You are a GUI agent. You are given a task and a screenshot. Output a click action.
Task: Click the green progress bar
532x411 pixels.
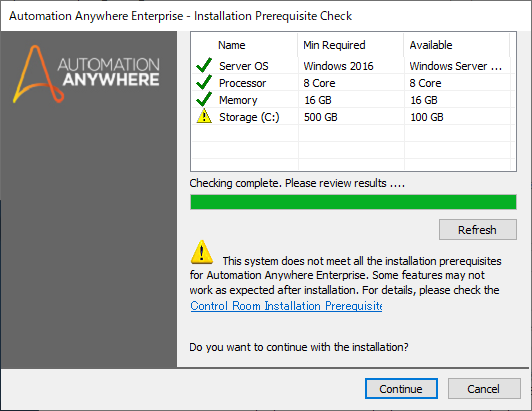(x=353, y=202)
